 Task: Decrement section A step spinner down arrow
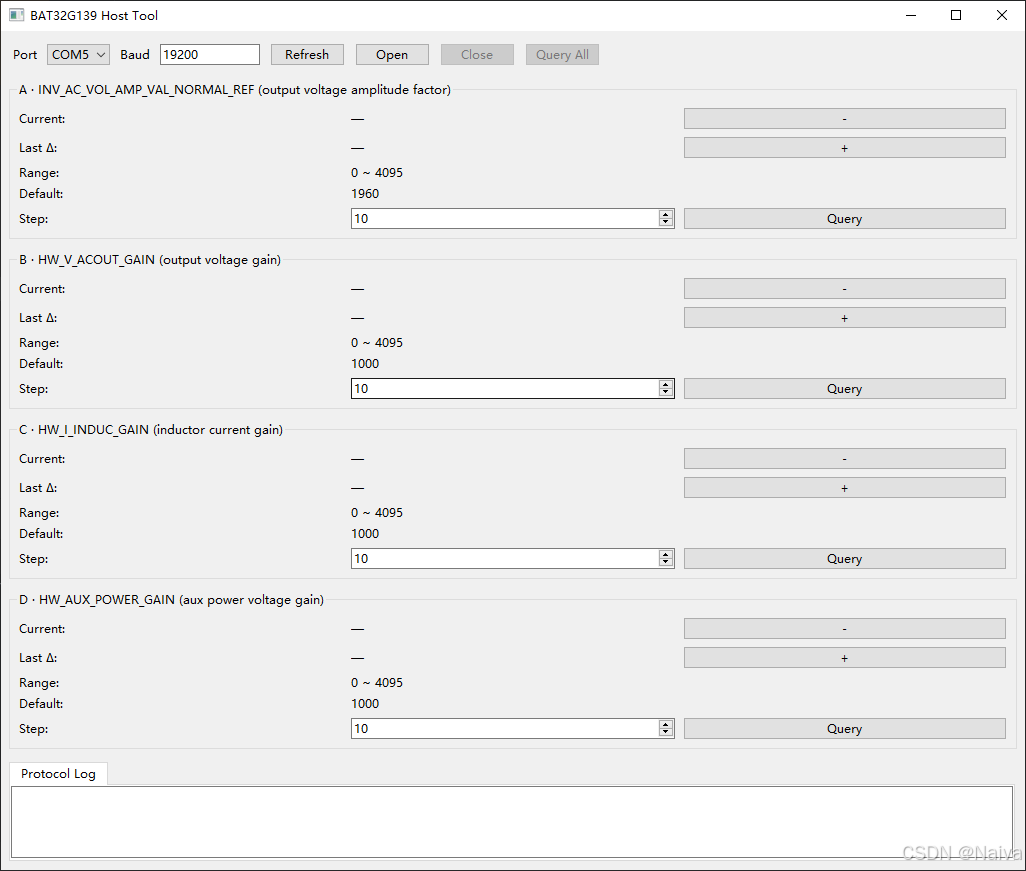[x=666, y=222]
